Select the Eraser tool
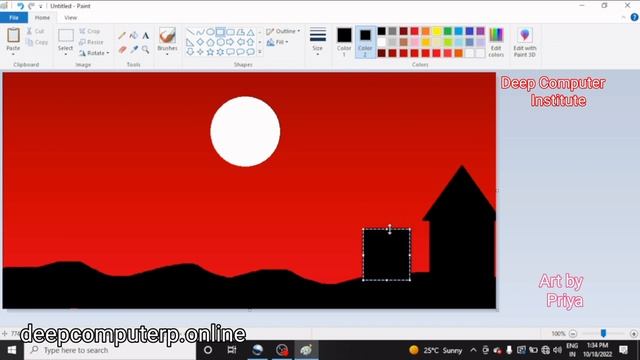This screenshot has height=360, width=640. 122,50
